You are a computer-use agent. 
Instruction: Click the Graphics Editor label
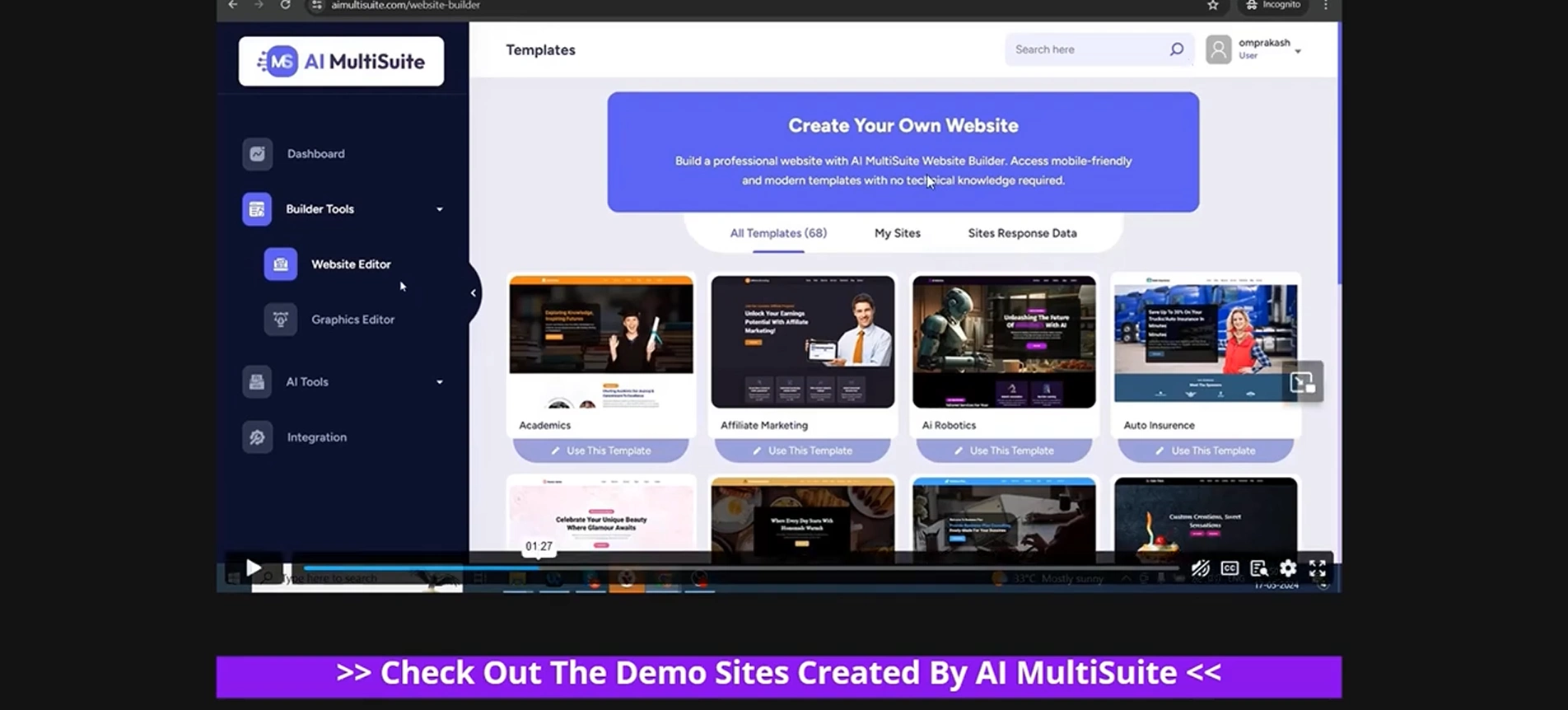(x=352, y=320)
